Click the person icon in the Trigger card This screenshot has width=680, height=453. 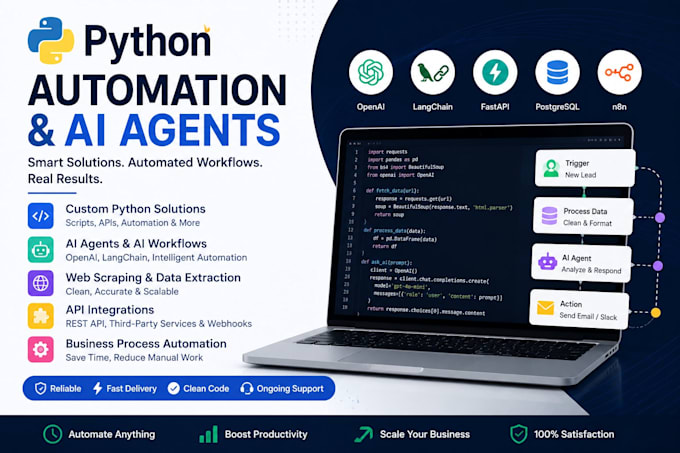[x=551, y=168]
